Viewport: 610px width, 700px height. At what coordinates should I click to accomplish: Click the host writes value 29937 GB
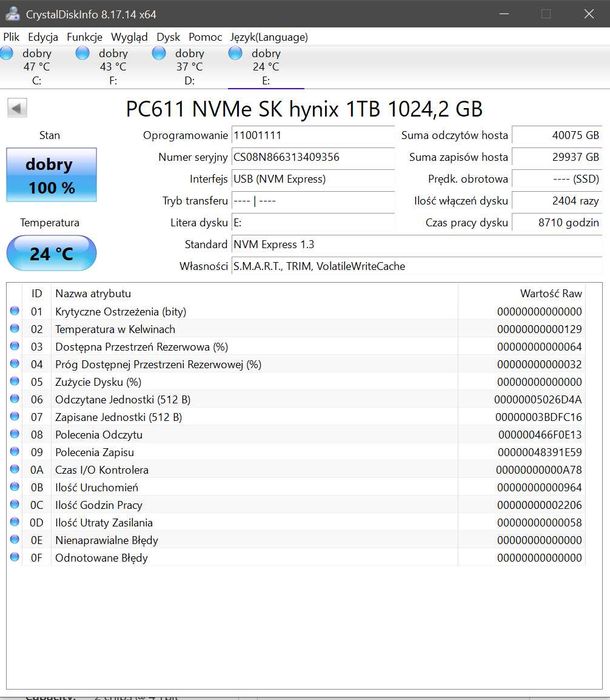557,157
